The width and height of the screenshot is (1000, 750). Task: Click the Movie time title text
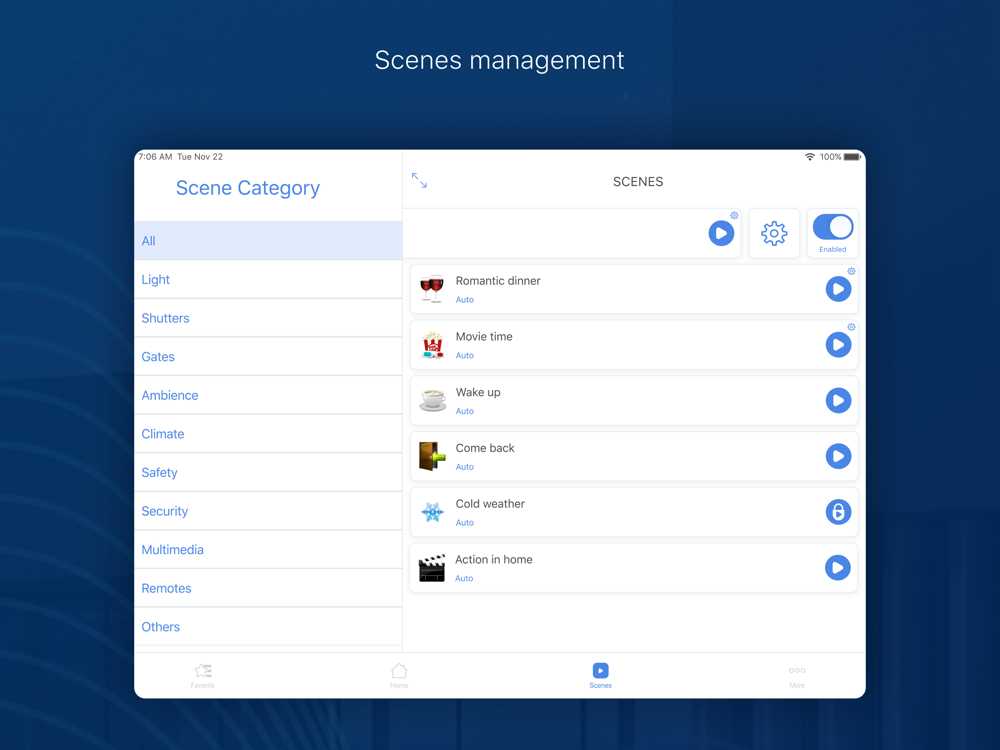(483, 336)
